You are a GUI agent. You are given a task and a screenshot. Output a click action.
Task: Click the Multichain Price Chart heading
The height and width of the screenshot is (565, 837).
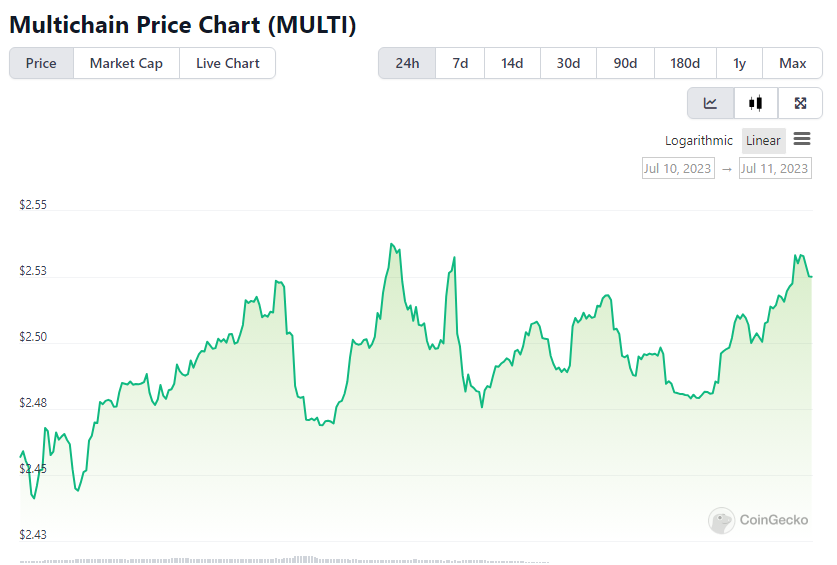tap(183, 25)
